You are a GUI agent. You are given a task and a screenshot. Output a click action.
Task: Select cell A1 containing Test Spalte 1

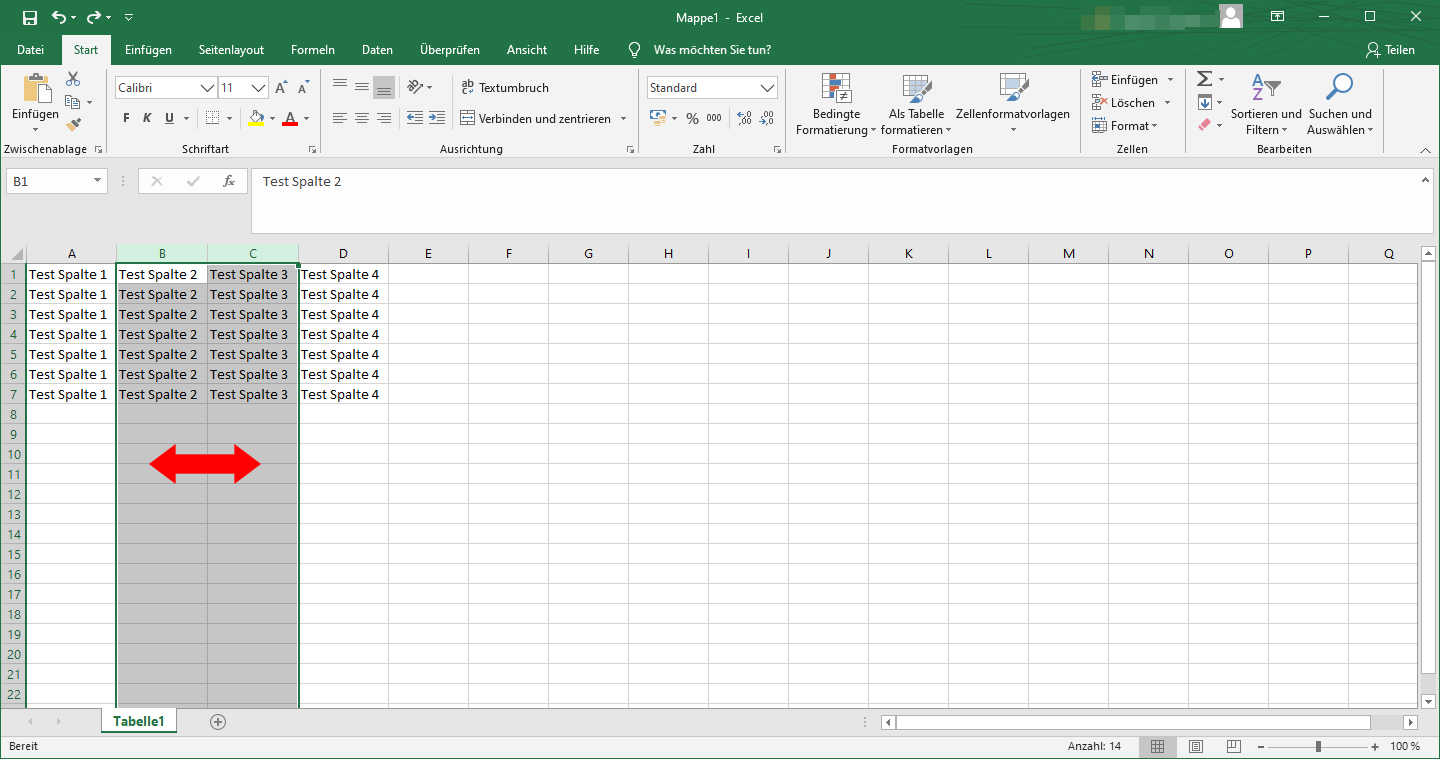pyautogui.click(x=69, y=273)
